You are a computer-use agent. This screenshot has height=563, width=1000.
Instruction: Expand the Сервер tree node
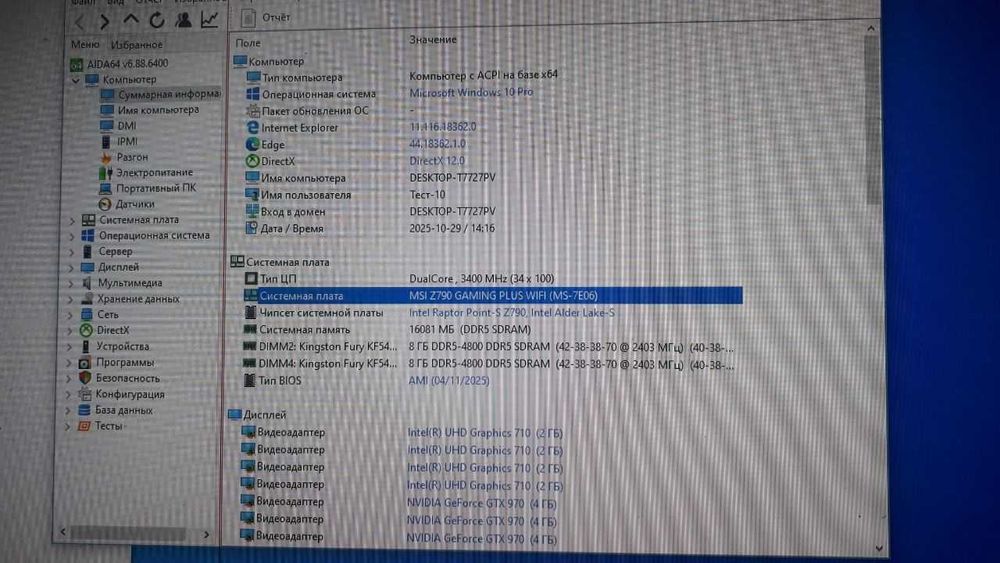tap(71, 252)
